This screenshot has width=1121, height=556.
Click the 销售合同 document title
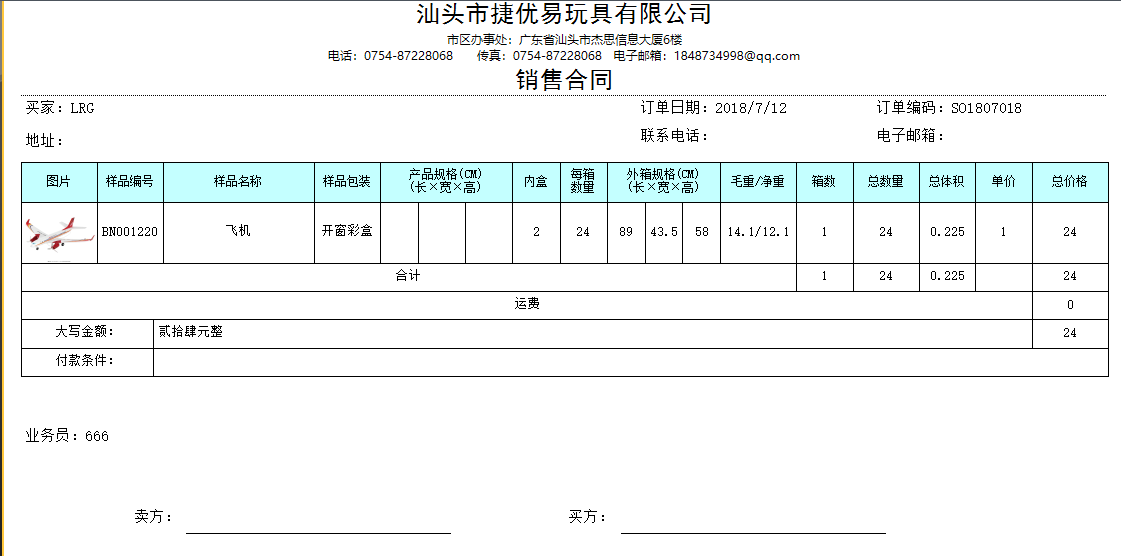564,81
